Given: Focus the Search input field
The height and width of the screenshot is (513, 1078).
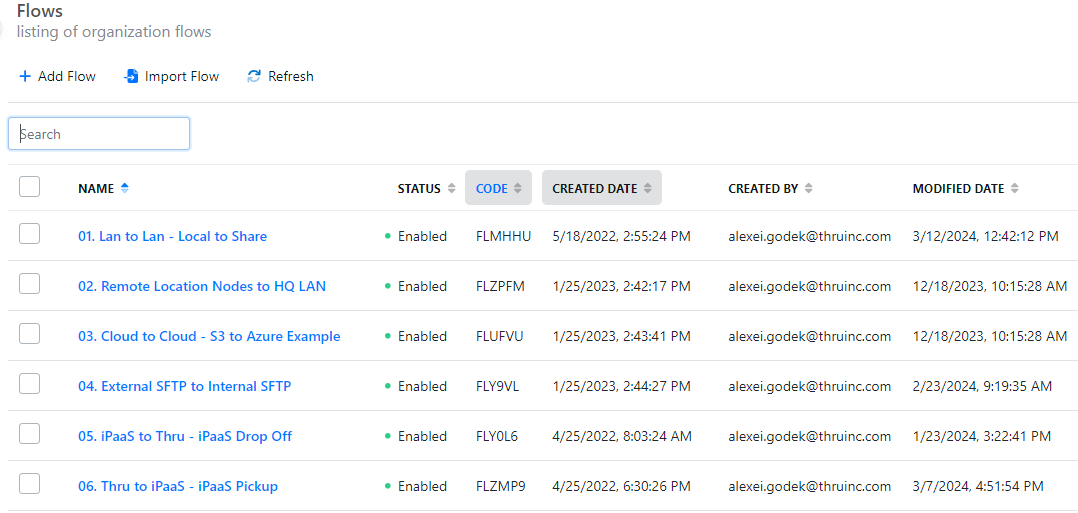Looking at the screenshot, I should (99, 134).
